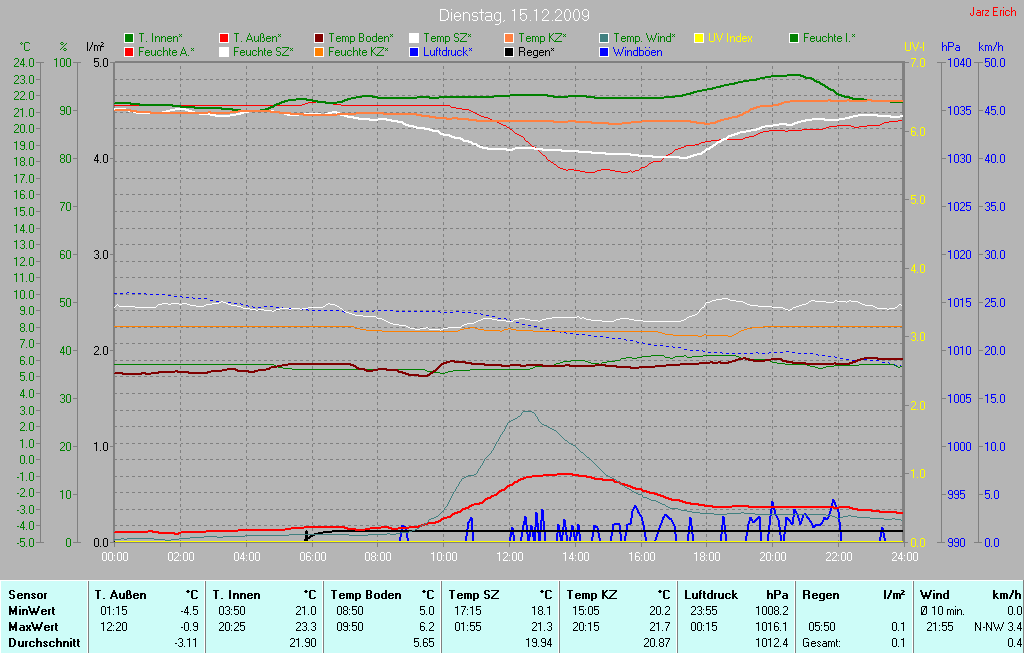This screenshot has width=1024, height=653.
Task: Click the T. Außen minimum value -4.5
Action: [189, 611]
